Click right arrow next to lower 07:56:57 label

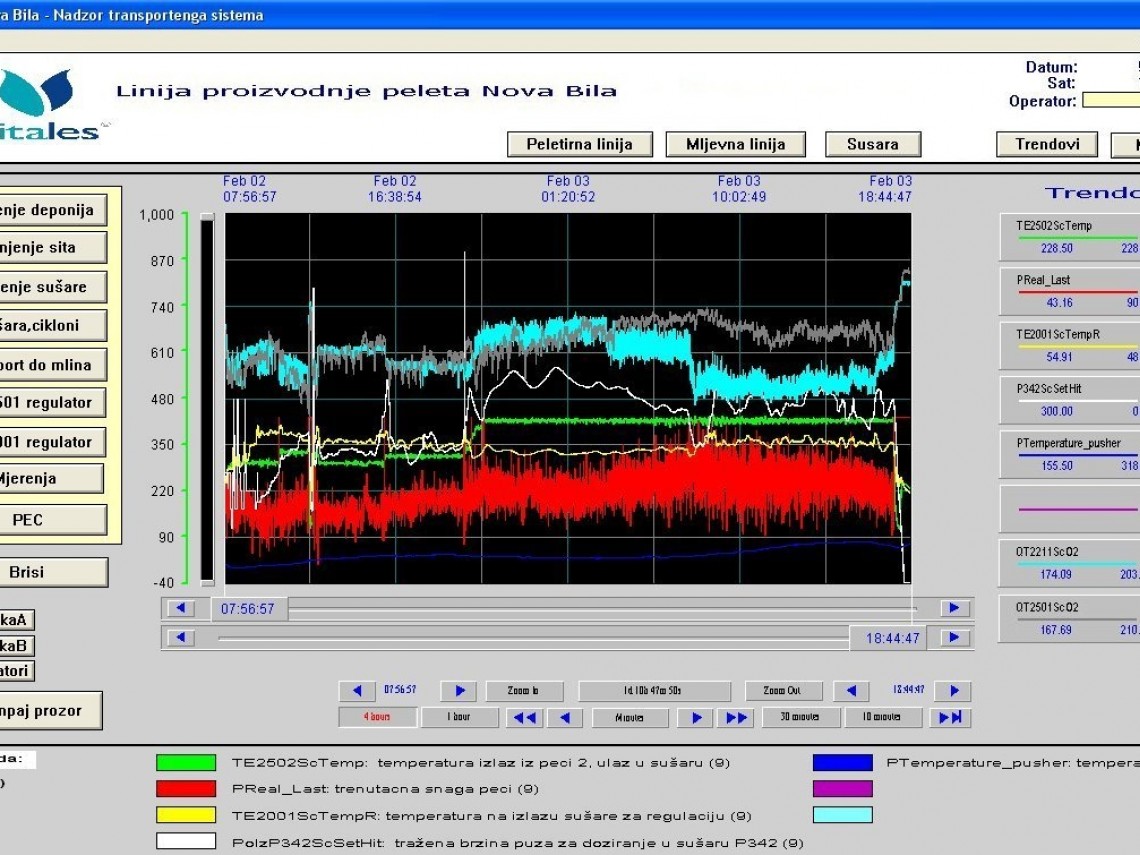[458, 691]
